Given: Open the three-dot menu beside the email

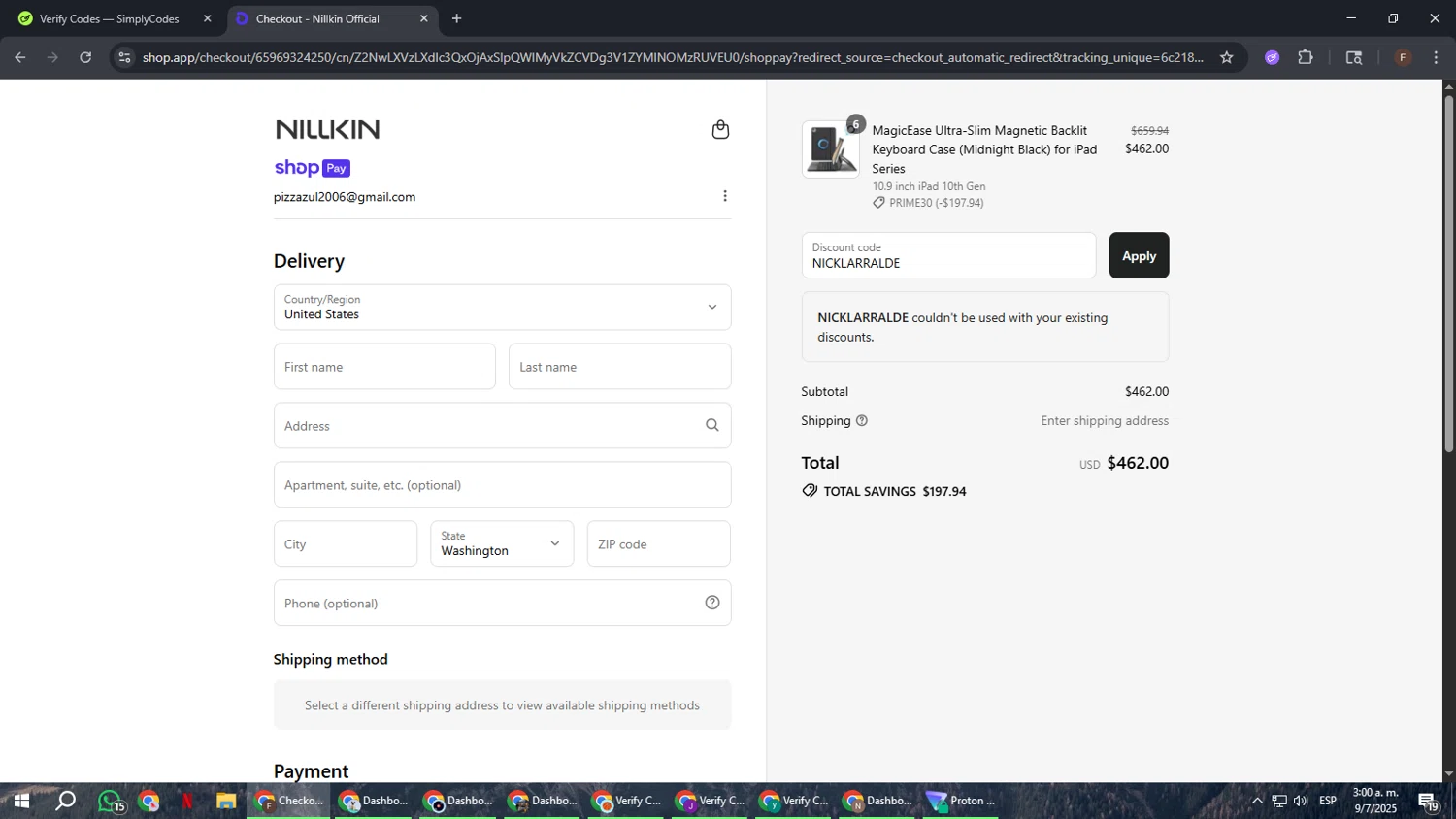Looking at the screenshot, I should [725, 196].
